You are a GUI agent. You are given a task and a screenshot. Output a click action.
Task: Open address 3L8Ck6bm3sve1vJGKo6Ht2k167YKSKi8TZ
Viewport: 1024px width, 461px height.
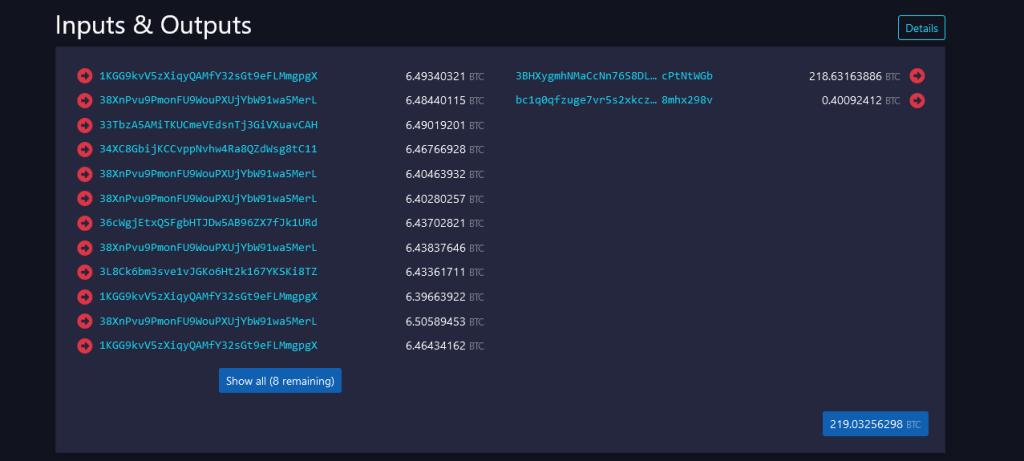pos(208,272)
